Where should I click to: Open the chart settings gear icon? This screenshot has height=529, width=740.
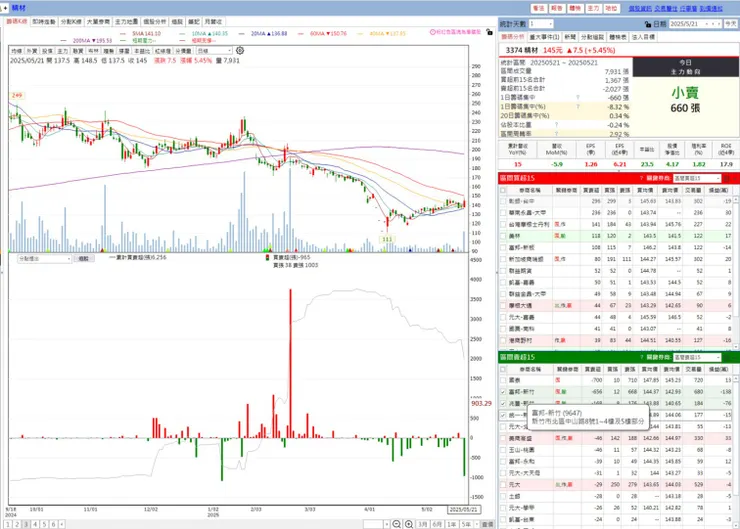[x=240, y=50]
